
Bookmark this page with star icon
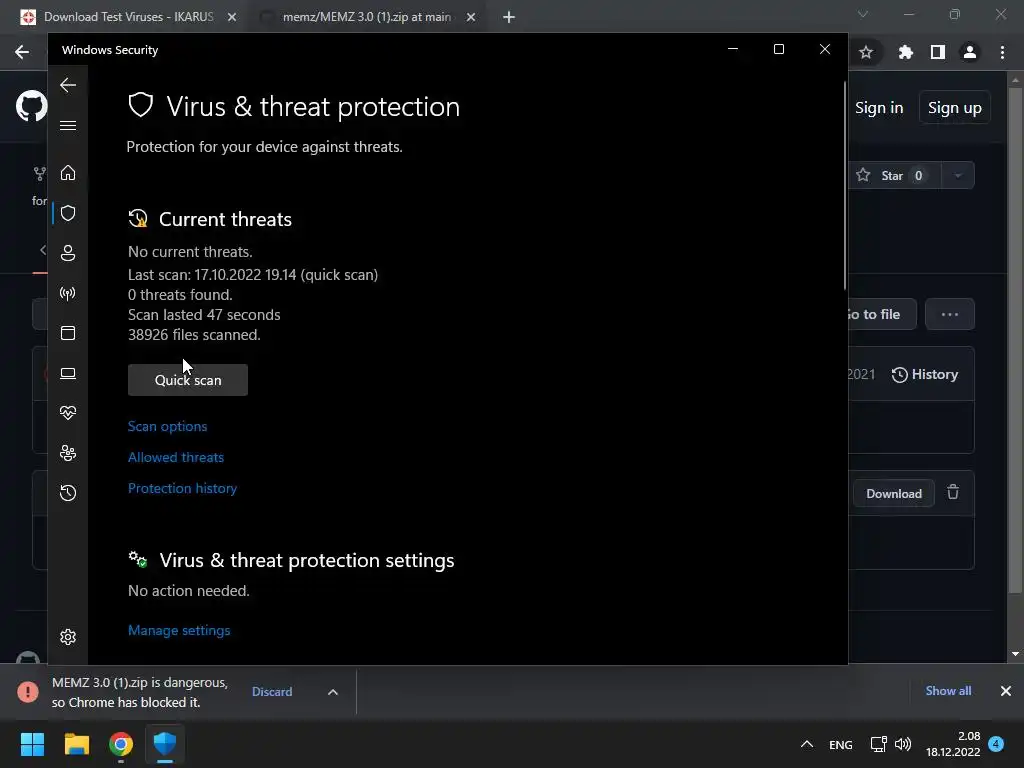[x=866, y=52]
